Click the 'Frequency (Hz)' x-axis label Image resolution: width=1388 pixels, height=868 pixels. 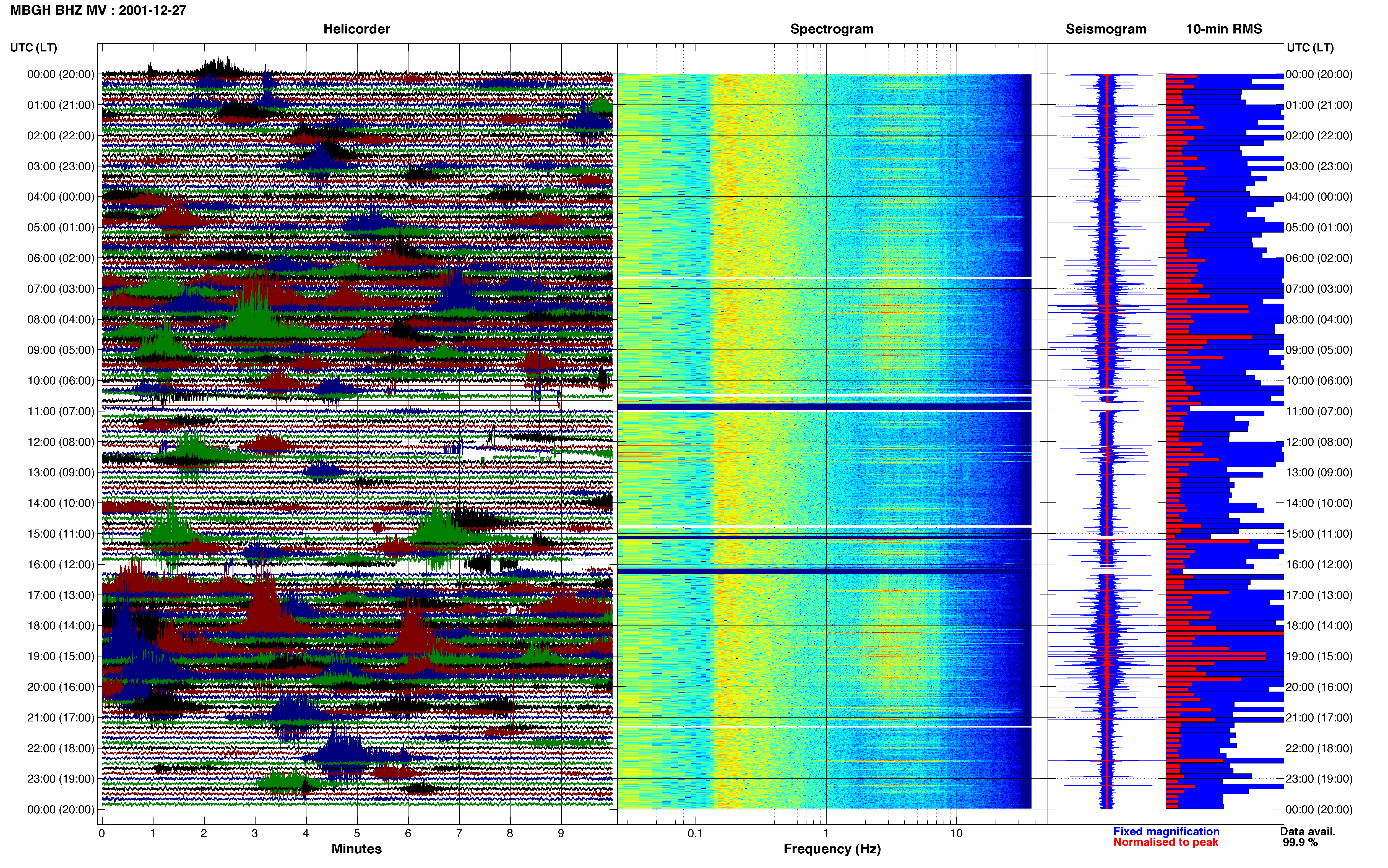pos(832,849)
